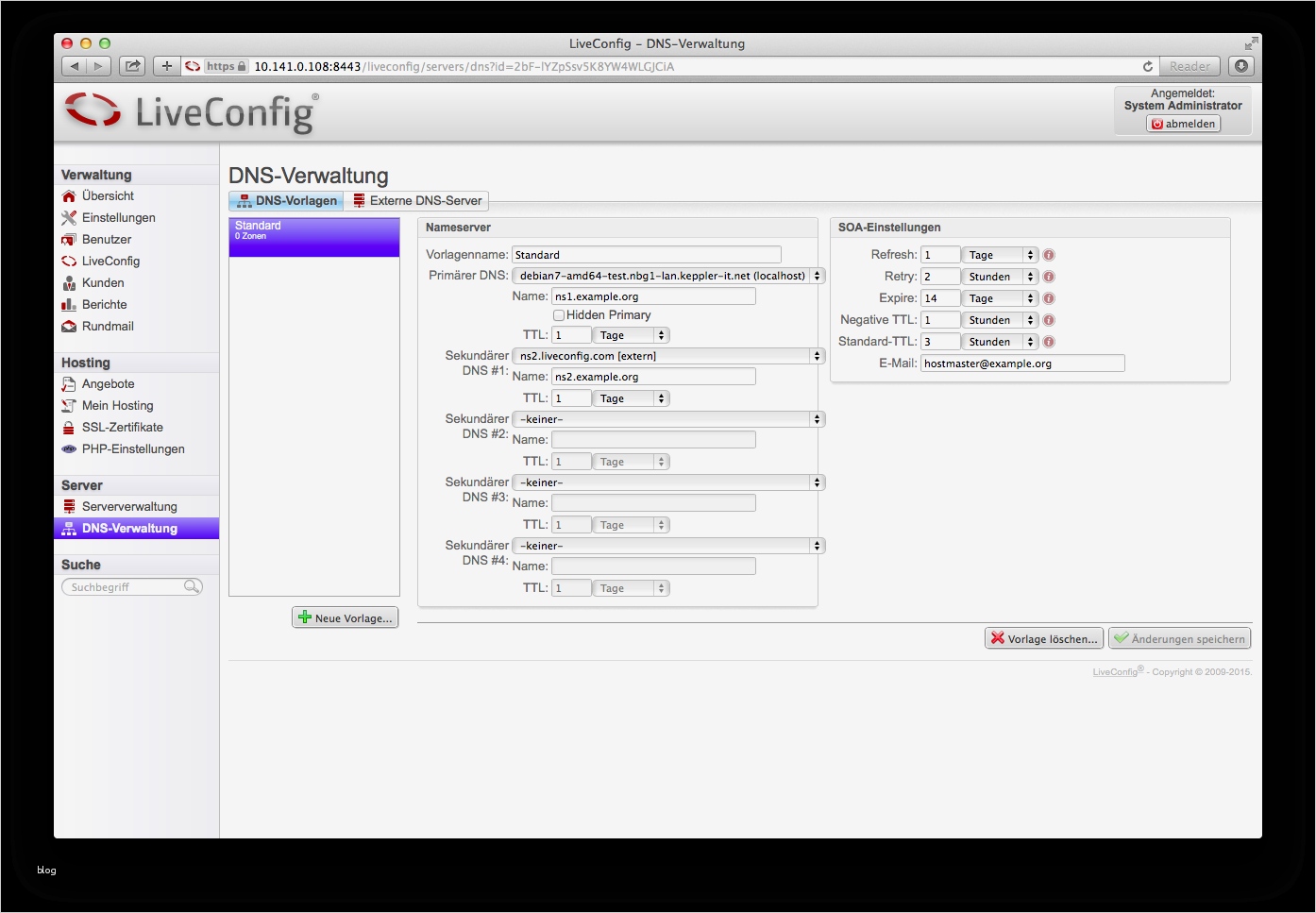Viewport: 1316px width, 913px height.
Task: Show info for the Refresh setting
Action: pyautogui.click(x=1049, y=255)
